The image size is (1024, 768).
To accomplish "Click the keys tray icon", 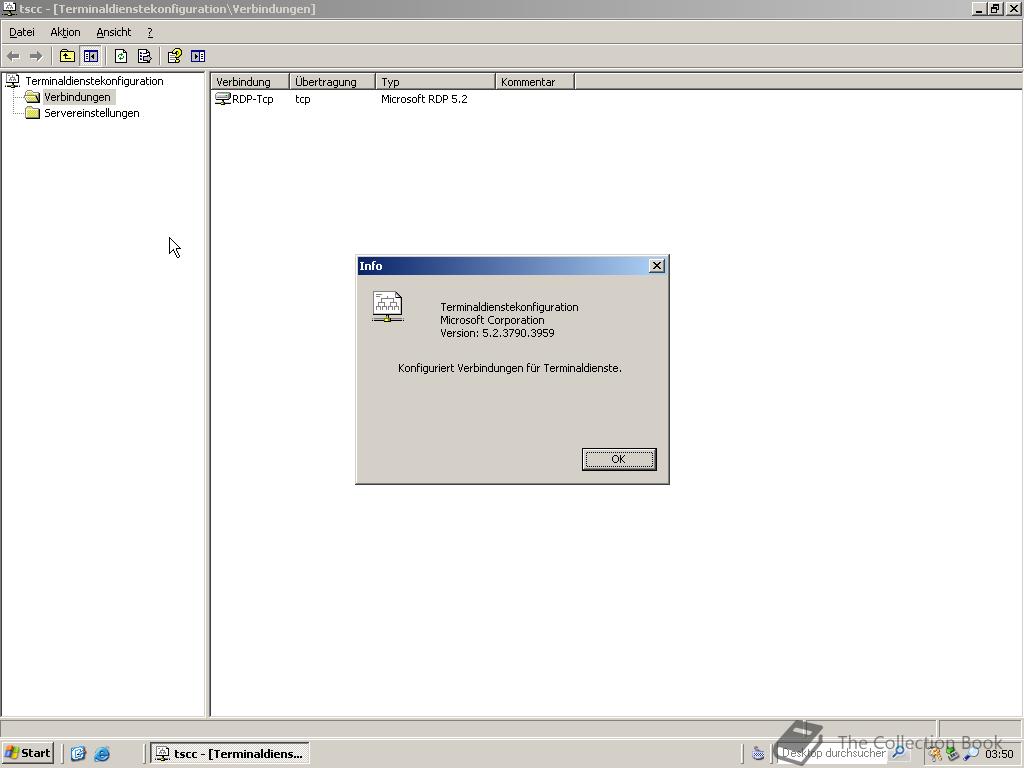I will click(935, 754).
